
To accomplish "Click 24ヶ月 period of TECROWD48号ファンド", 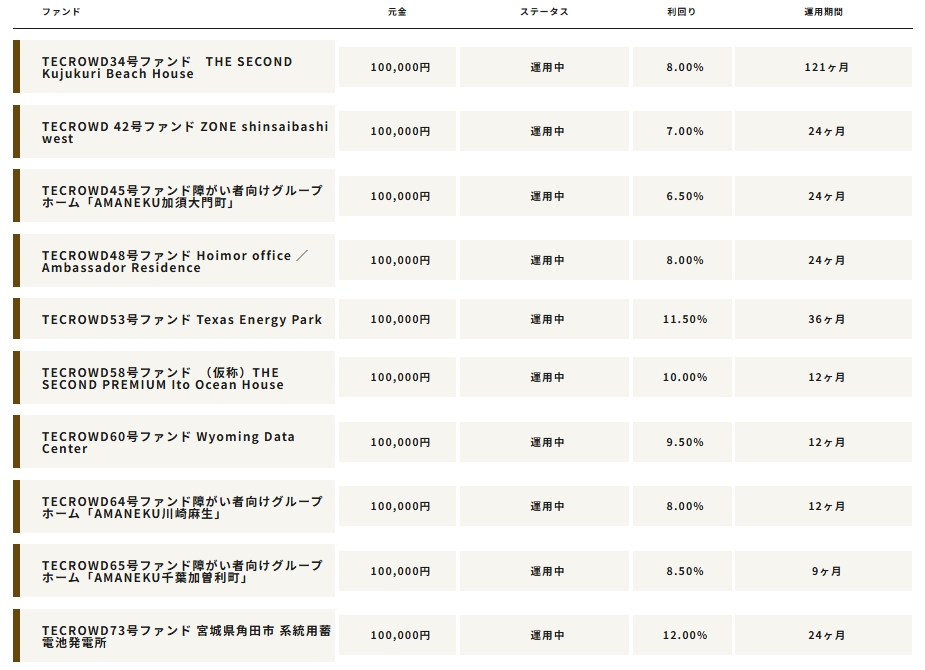I will [x=824, y=260].
